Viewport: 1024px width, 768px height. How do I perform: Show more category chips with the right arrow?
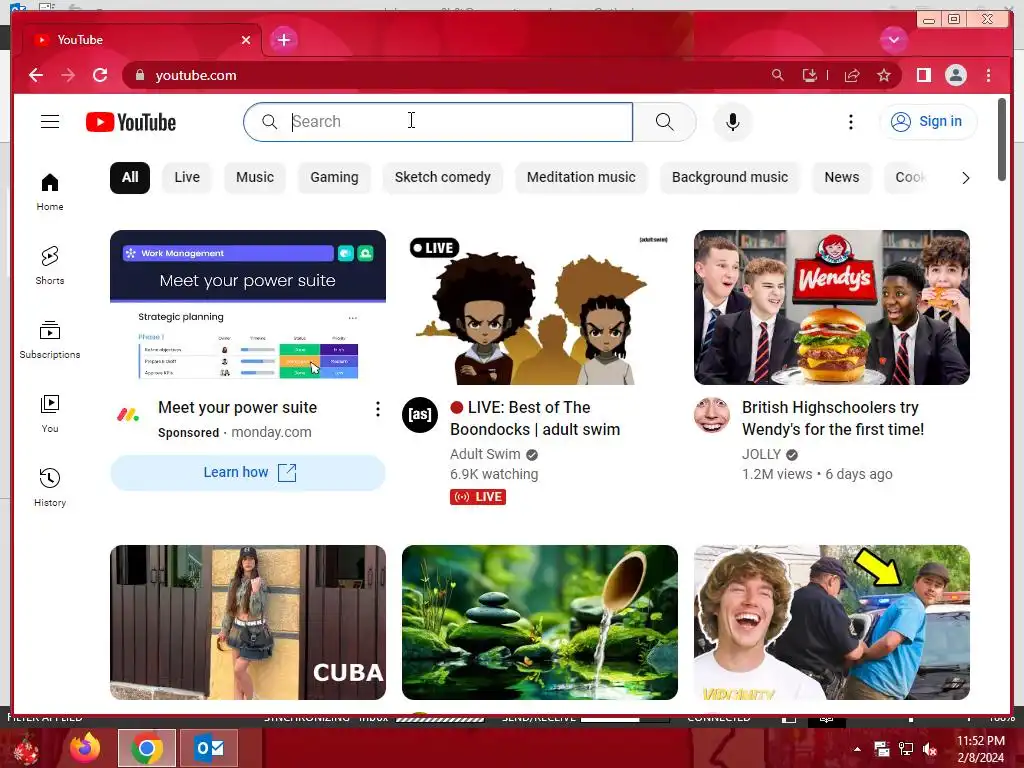click(965, 178)
